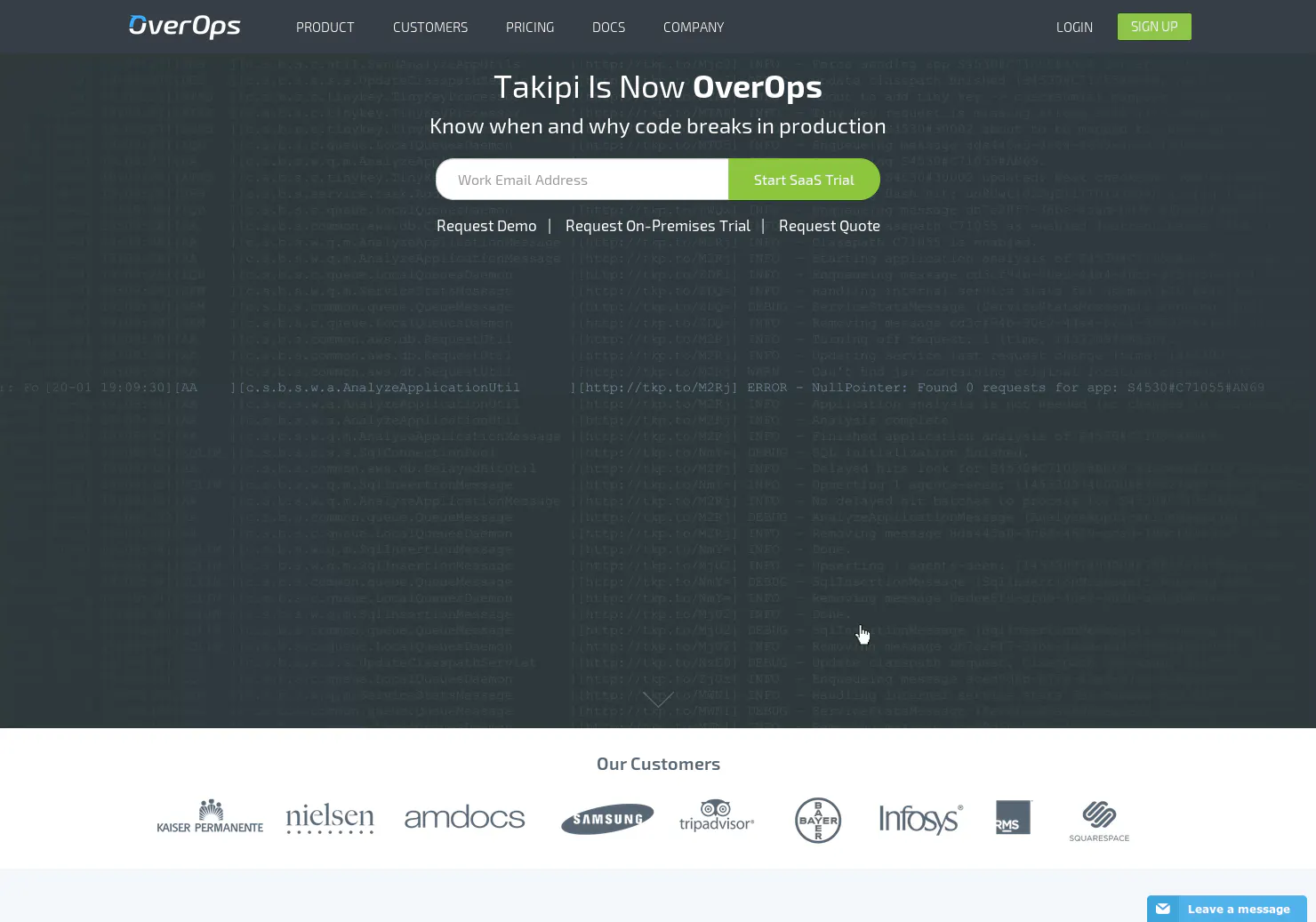This screenshot has width=1316, height=922.
Task: Click the highlighted NullPointer ERROR log line
Action: click(x=632, y=388)
